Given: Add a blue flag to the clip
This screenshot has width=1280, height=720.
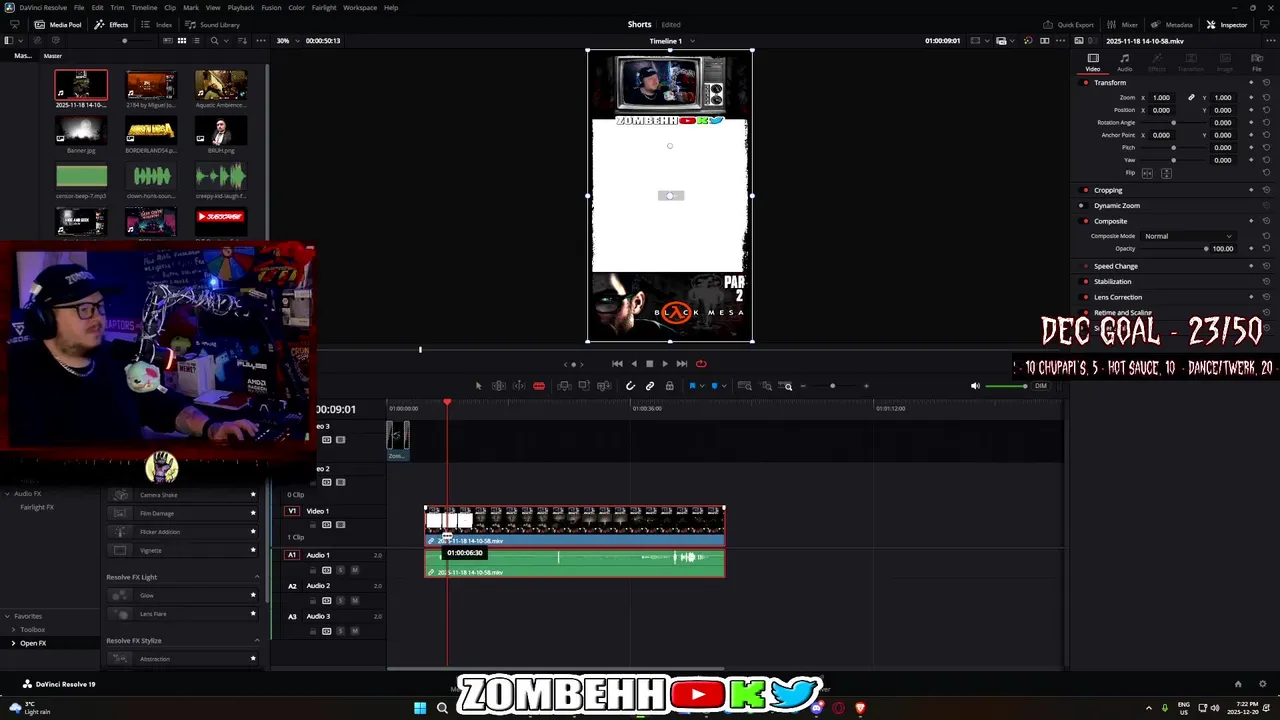Looking at the screenshot, I should pos(692,386).
